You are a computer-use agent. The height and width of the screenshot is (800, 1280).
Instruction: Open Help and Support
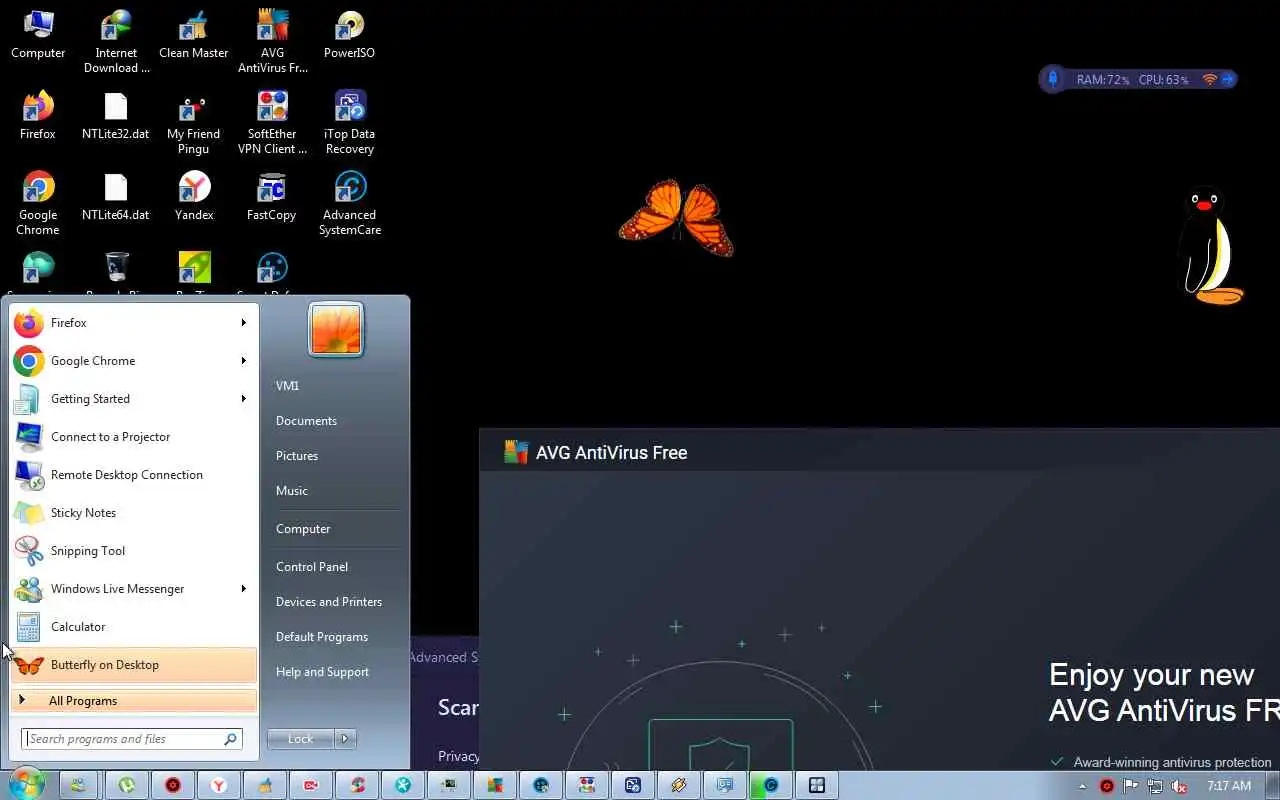323,672
